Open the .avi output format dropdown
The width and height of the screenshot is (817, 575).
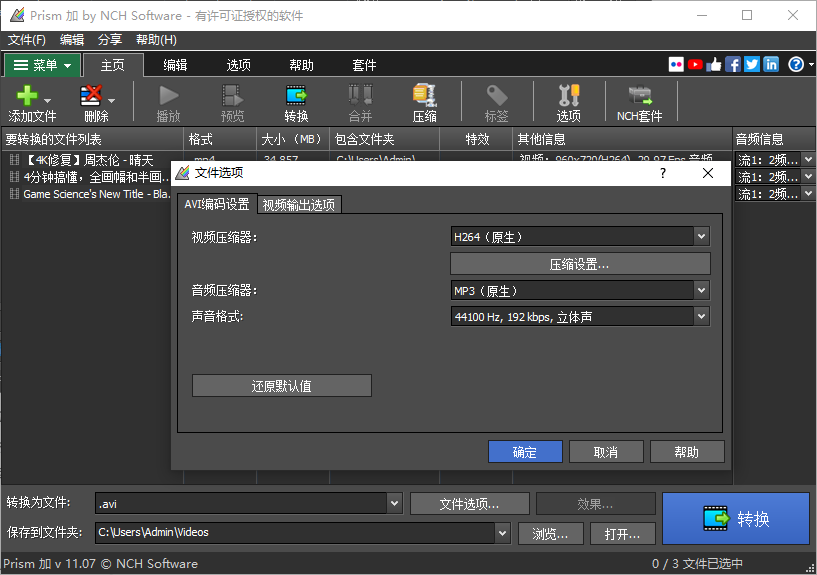tap(394, 503)
